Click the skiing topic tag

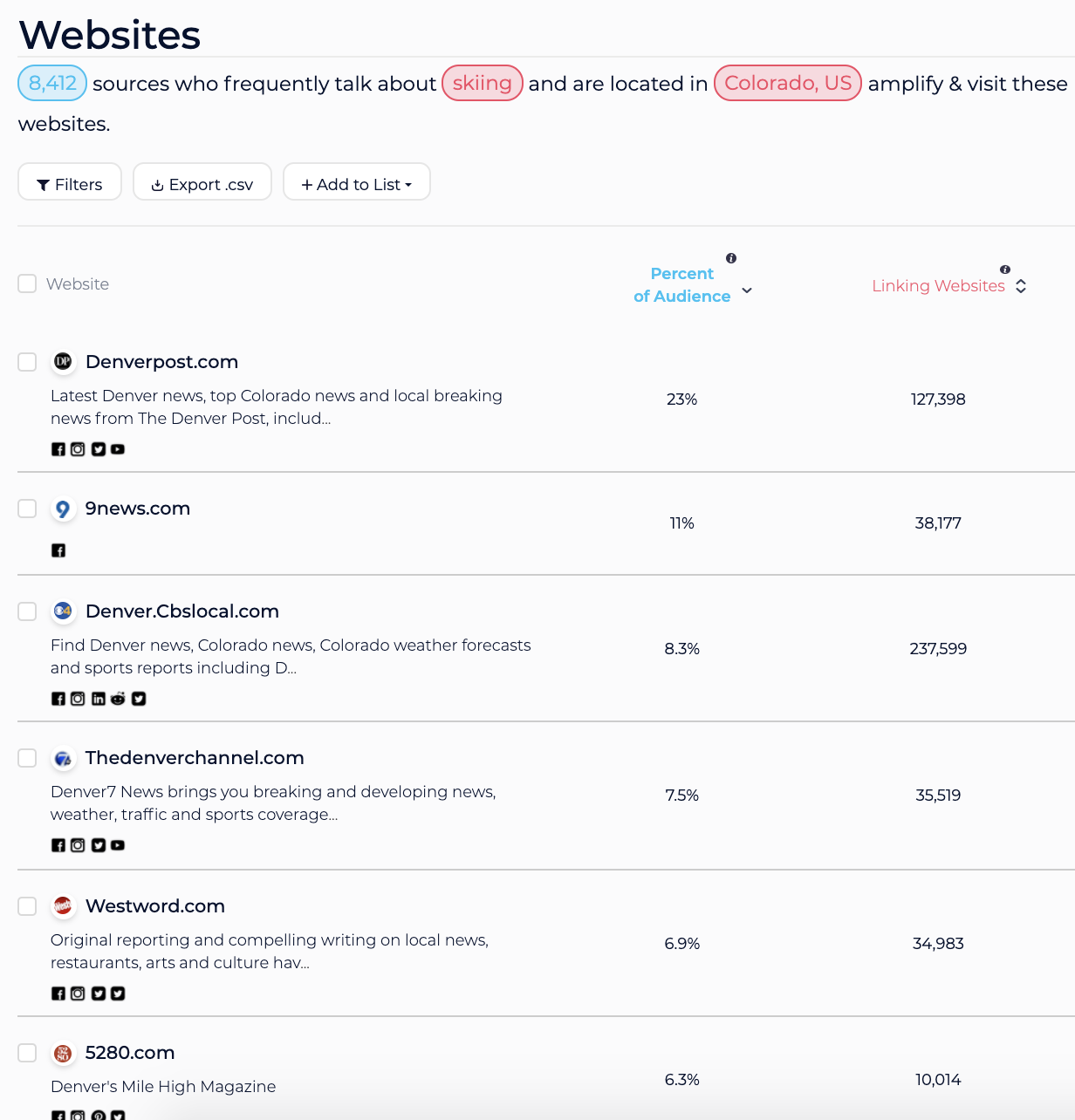pos(482,83)
